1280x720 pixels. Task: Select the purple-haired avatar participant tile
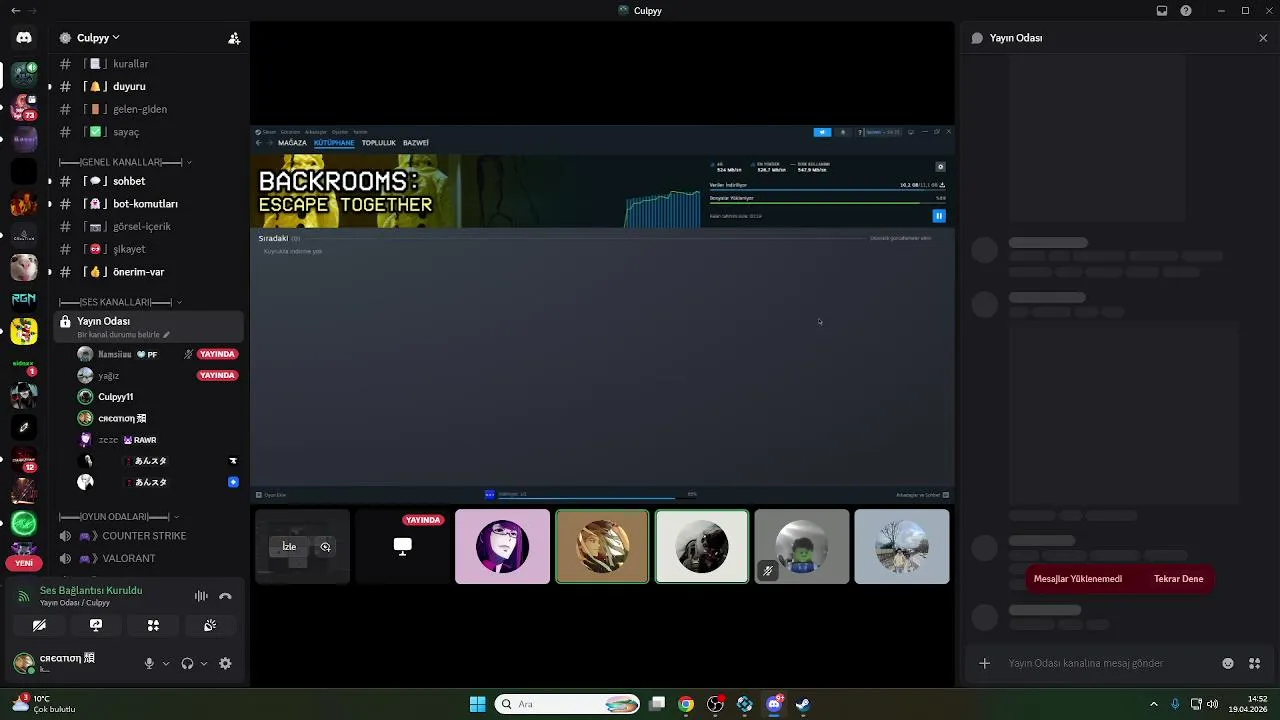click(x=502, y=546)
